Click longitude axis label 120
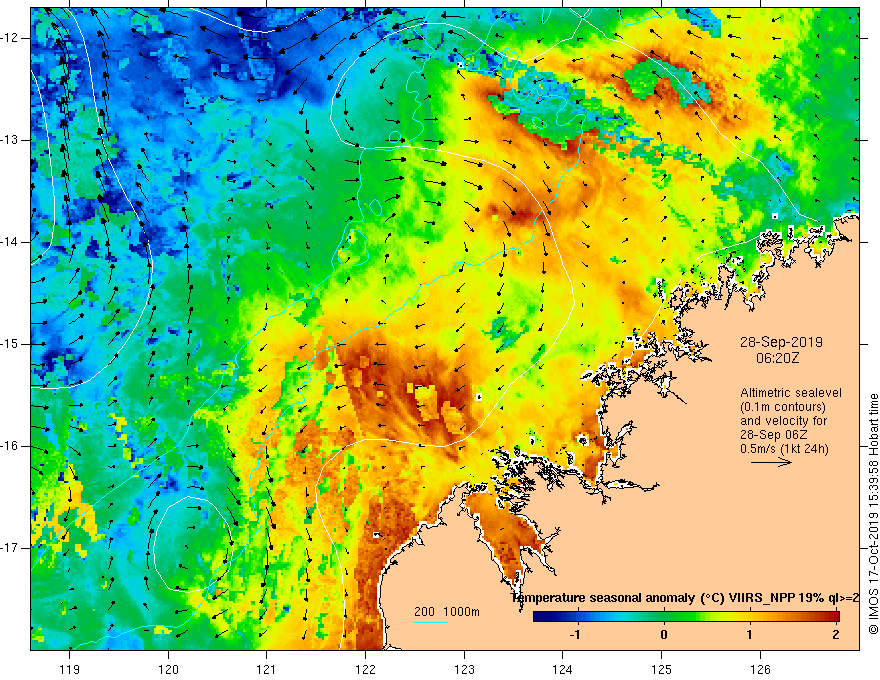This screenshot has width=880, height=680. coord(168,669)
